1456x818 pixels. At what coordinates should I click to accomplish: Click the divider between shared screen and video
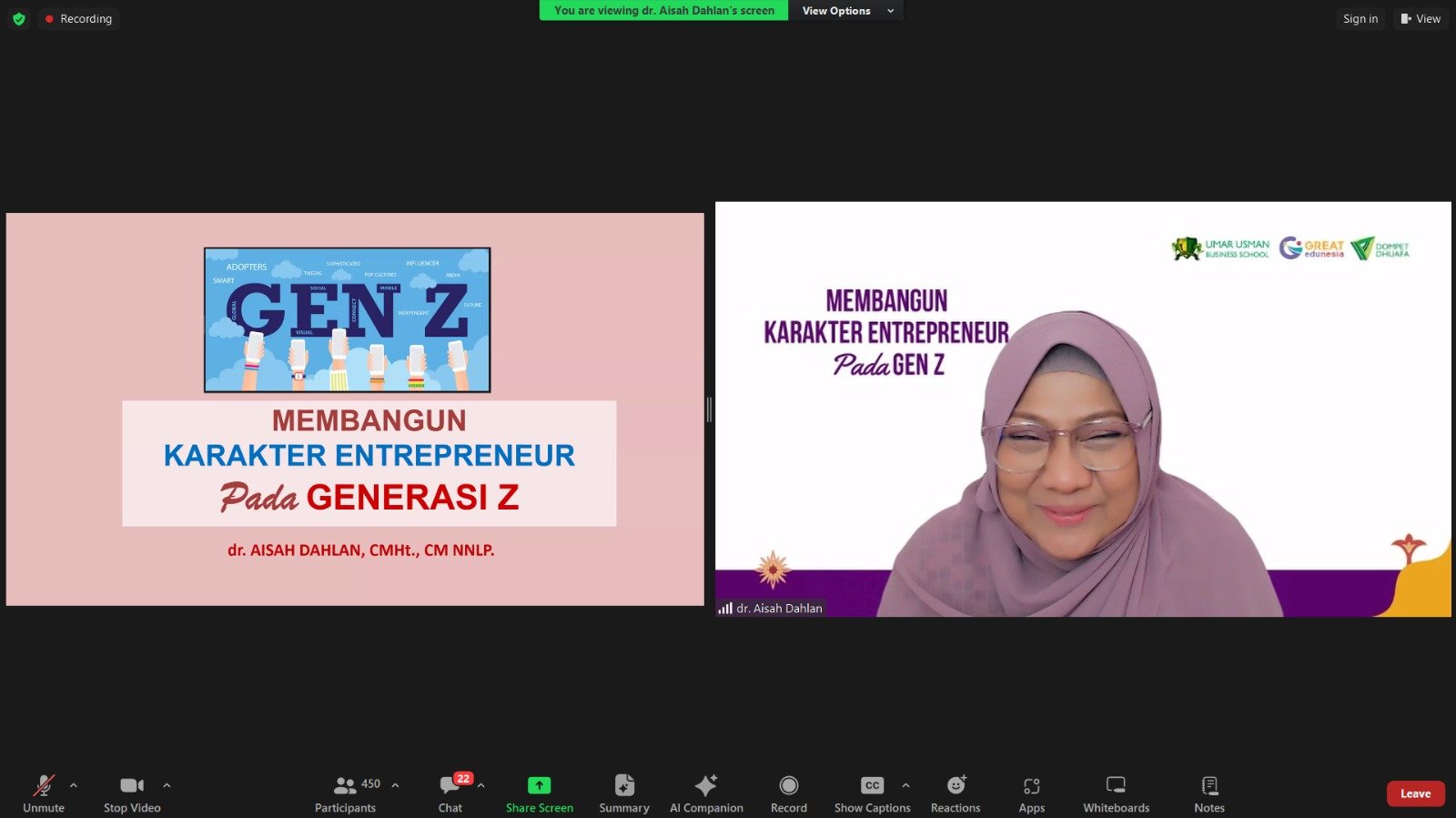[x=709, y=410]
